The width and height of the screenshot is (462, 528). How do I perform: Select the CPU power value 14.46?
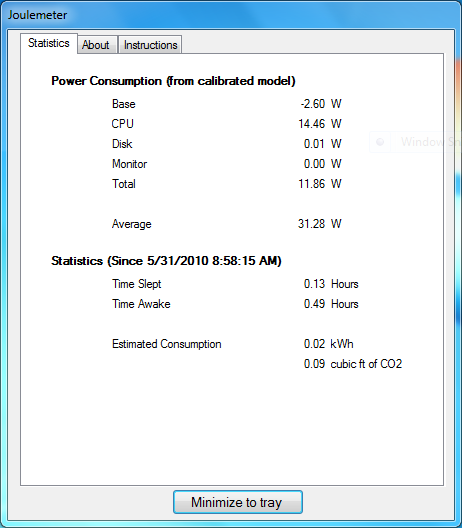pos(311,124)
